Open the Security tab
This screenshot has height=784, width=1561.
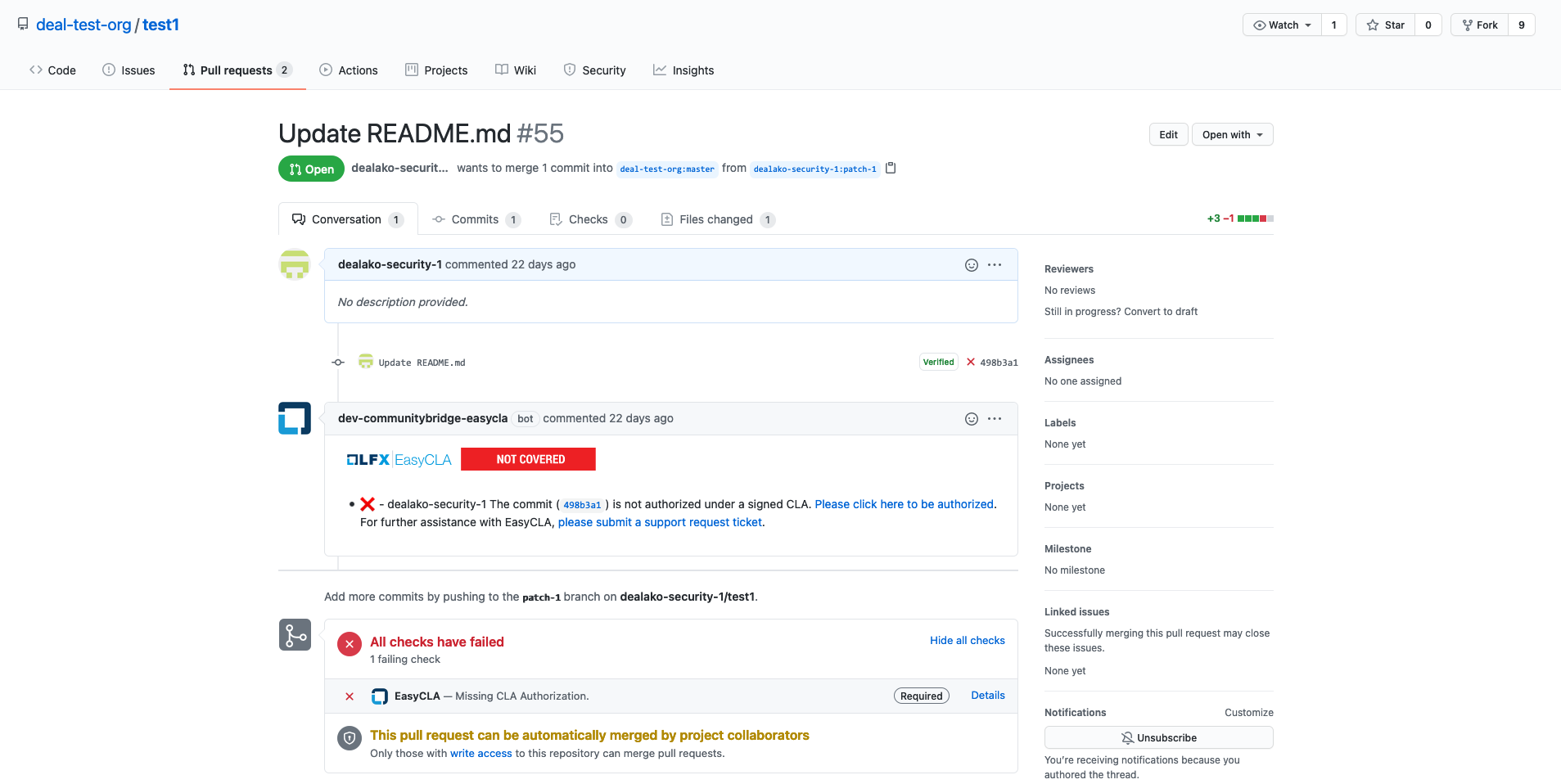click(x=595, y=70)
